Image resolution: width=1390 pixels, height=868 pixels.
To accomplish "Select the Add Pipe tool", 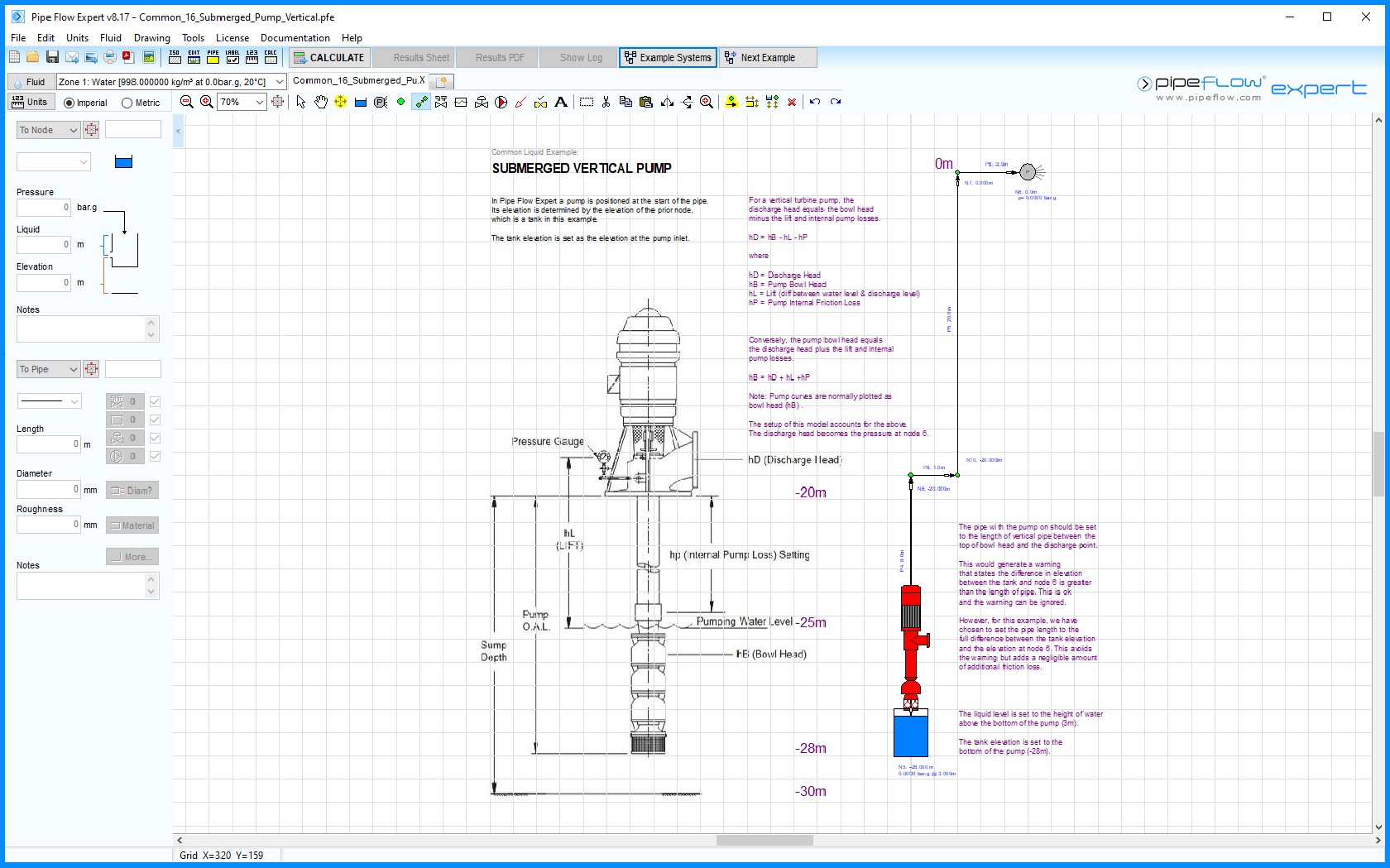I will pyautogui.click(x=421, y=102).
